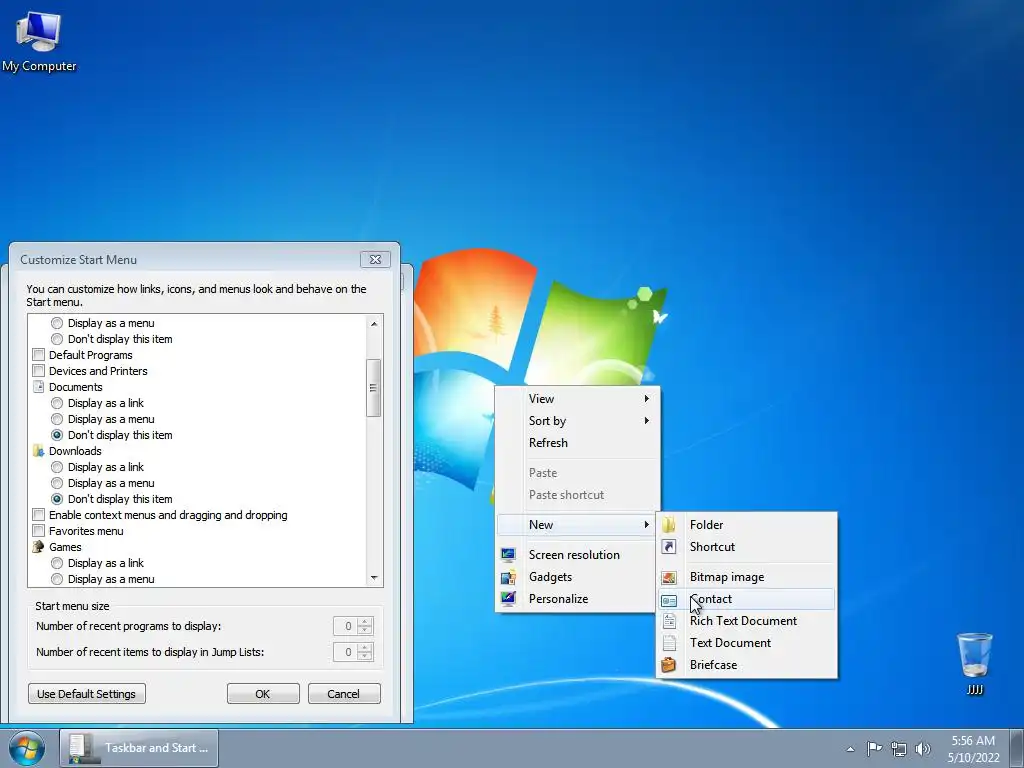
Task: Enable the Devices and Printers checkbox
Action: [39, 371]
